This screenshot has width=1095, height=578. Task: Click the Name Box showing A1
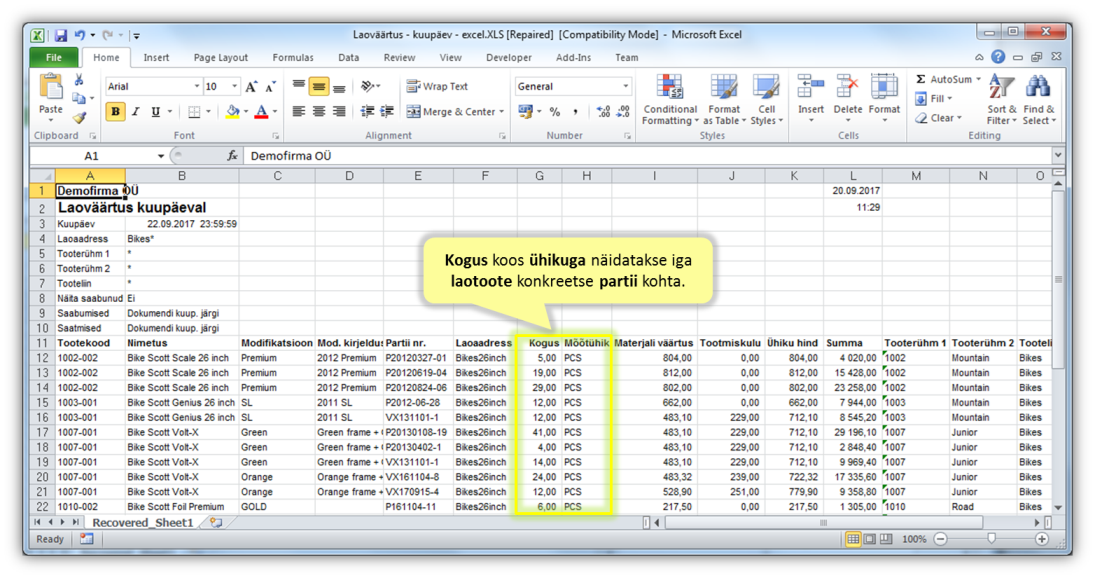91,156
